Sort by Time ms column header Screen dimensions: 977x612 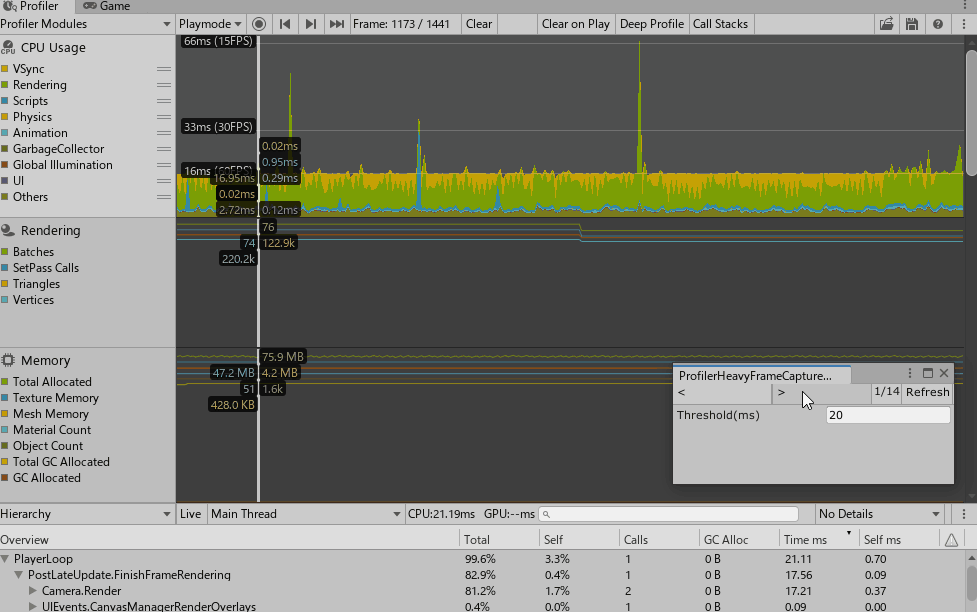(x=818, y=540)
